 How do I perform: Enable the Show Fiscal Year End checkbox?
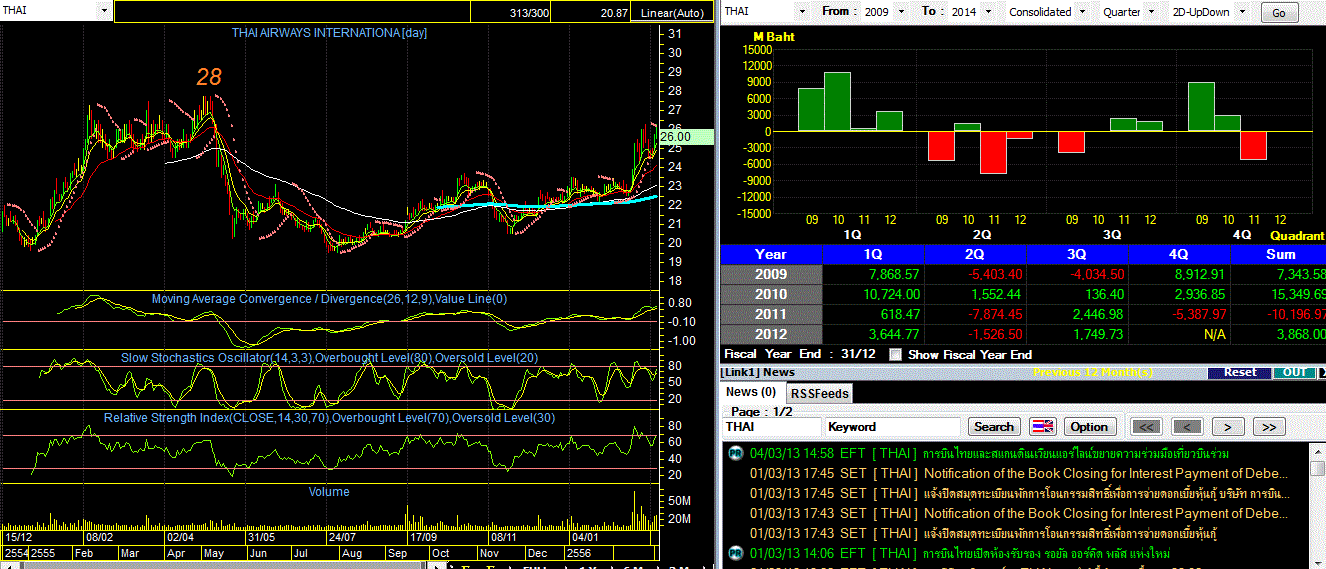pyautogui.click(x=895, y=354)
